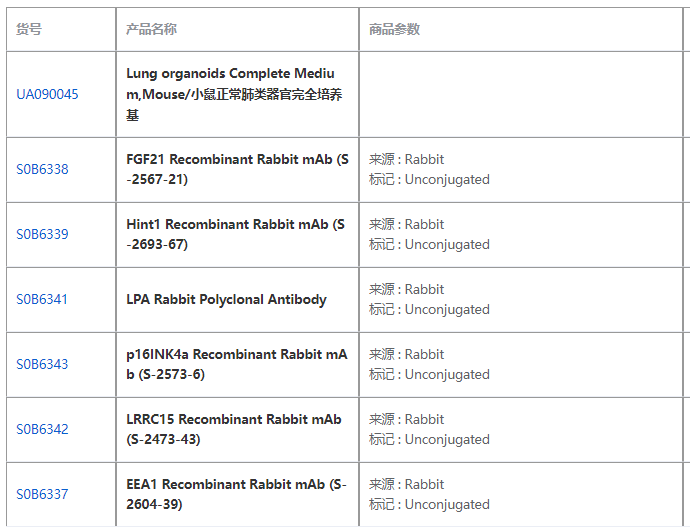Click Hint1 Recombinant Rabbit mAb name
690x531 pixels.
pyautogui.click(x=236, y=235)
